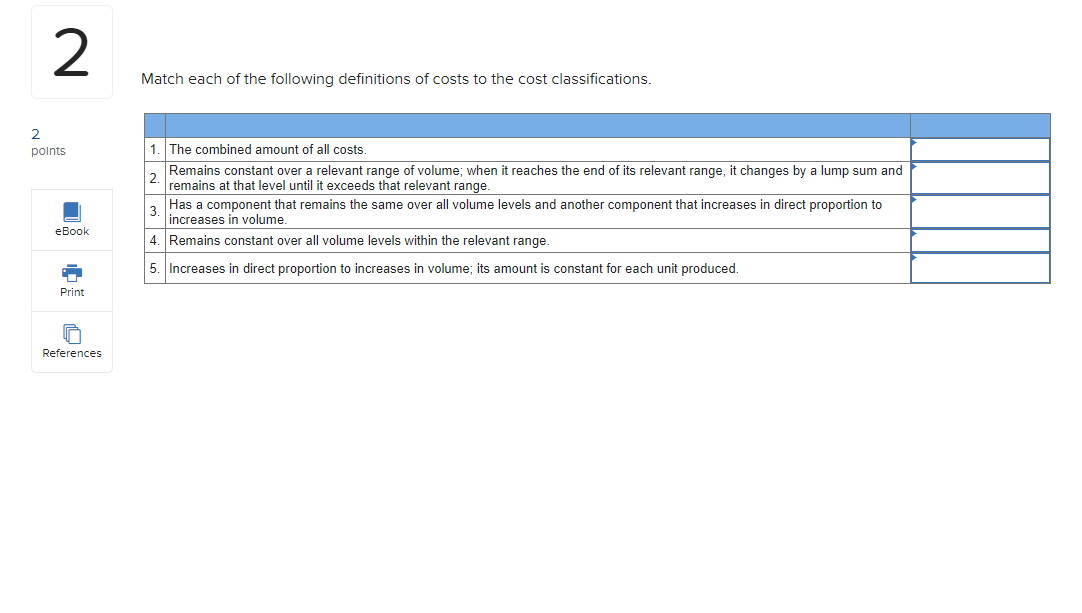Screen dimensions: 1082x613
Task: Click the definition text 'The combined amount of all costs'
Action: pyautogui.click(x=266, y=149)
